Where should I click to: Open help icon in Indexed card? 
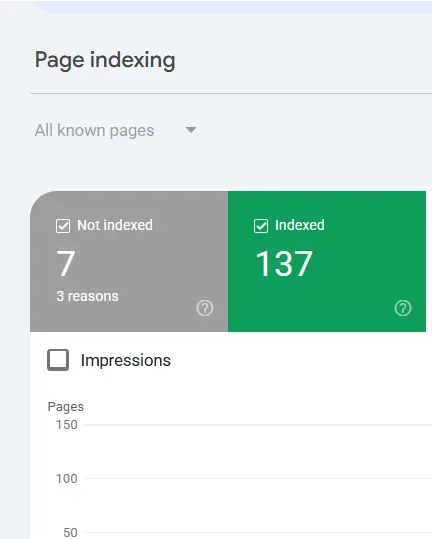point(403,308)
